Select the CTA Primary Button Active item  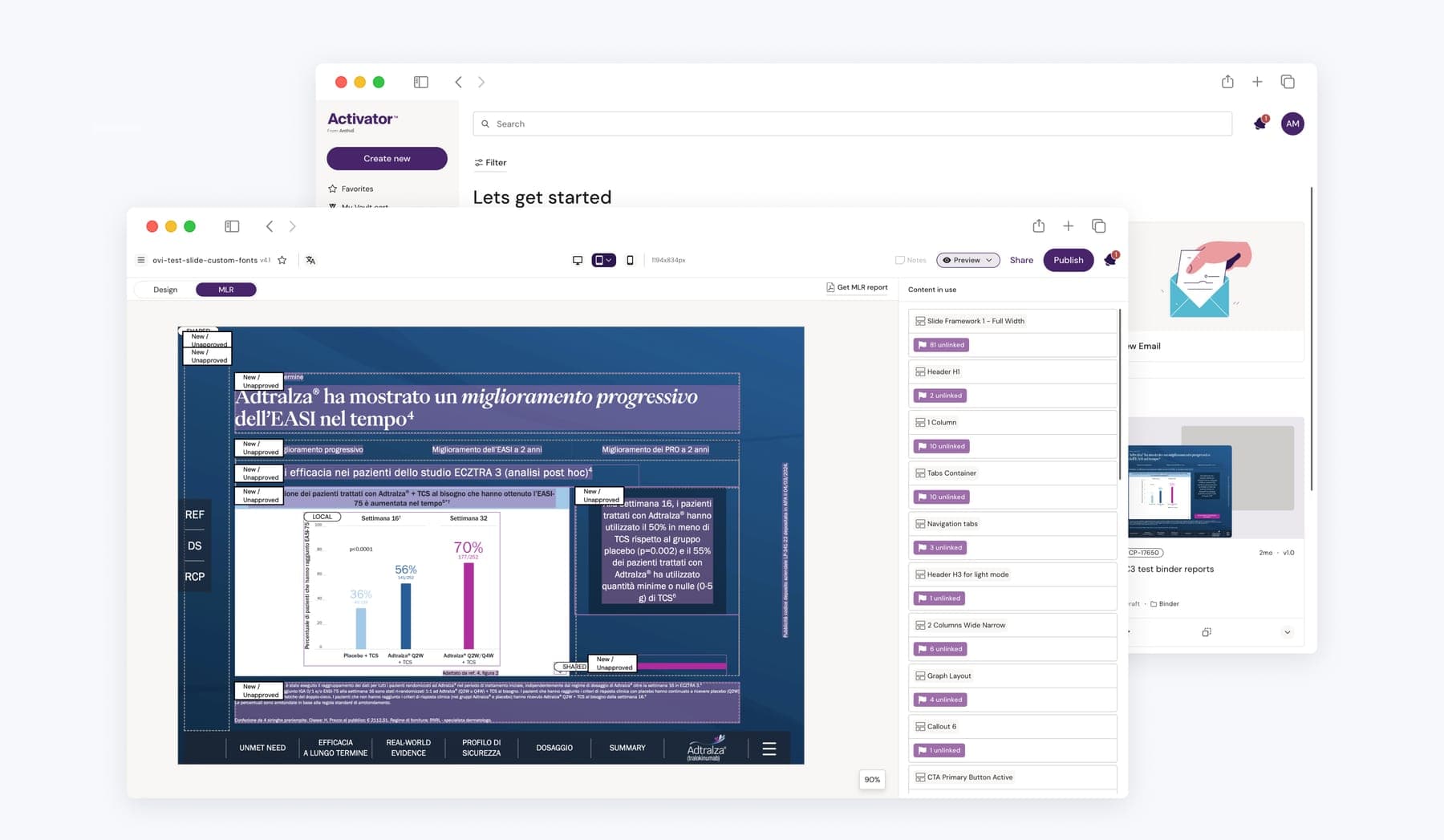pos(1012,777)
